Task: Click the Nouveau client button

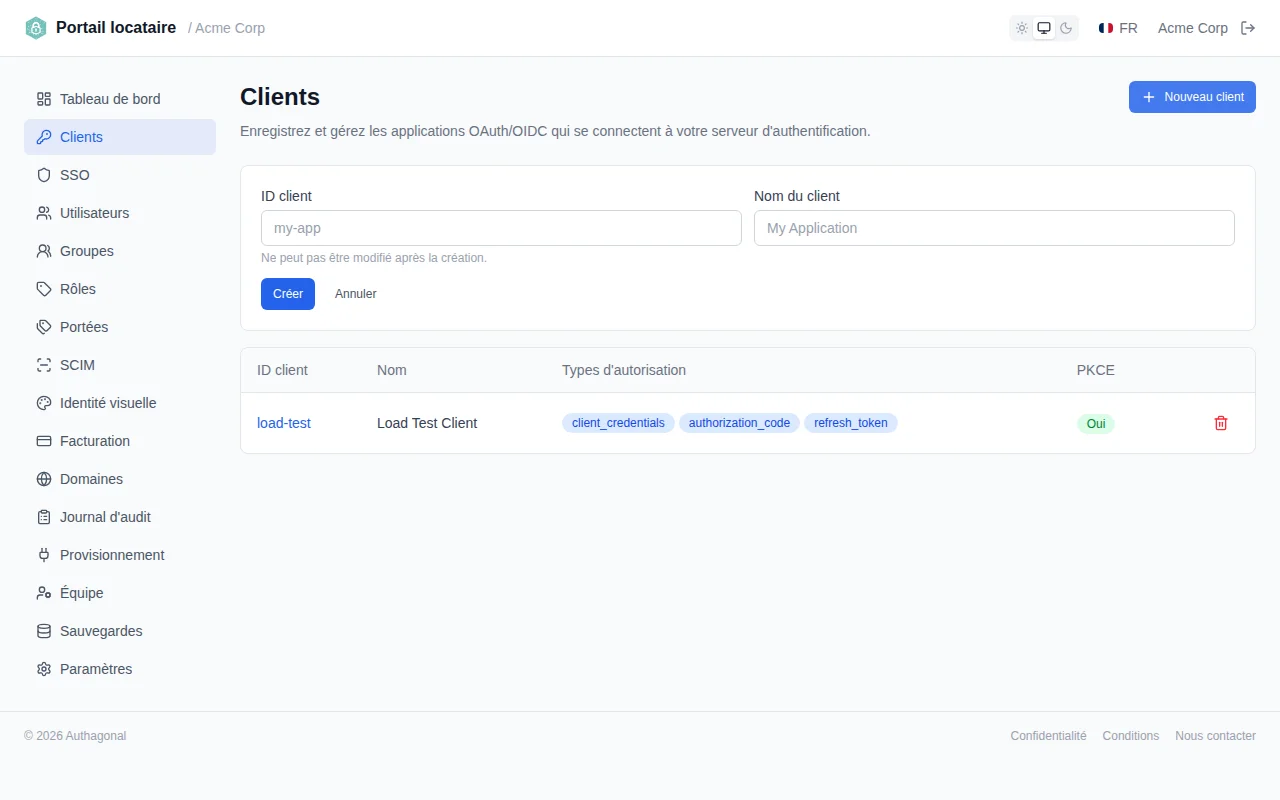Action: pos(1192,97)
